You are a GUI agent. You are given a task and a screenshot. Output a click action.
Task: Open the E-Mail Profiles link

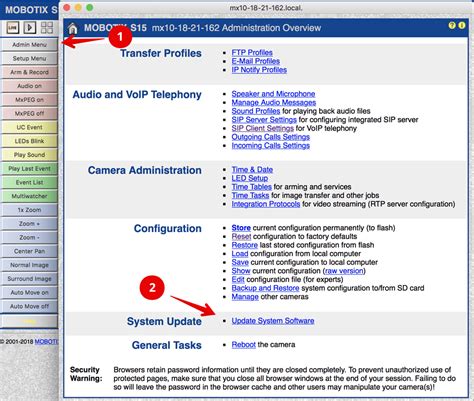256,61
